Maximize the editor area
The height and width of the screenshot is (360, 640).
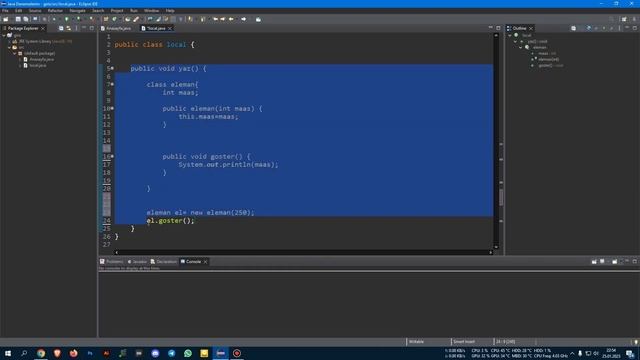click(x=498, y=28)
